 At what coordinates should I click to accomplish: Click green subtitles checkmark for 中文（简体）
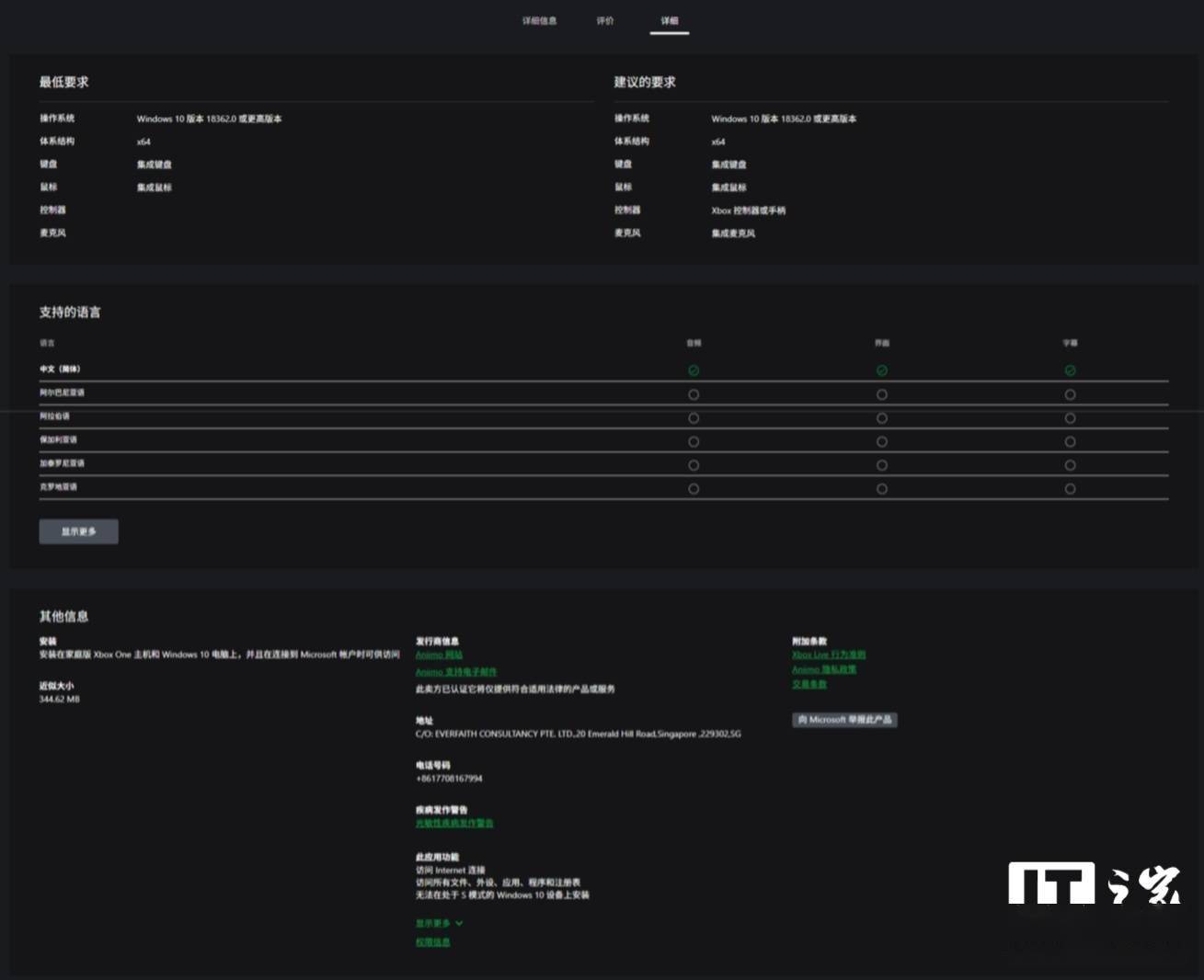coord(1070,370)
